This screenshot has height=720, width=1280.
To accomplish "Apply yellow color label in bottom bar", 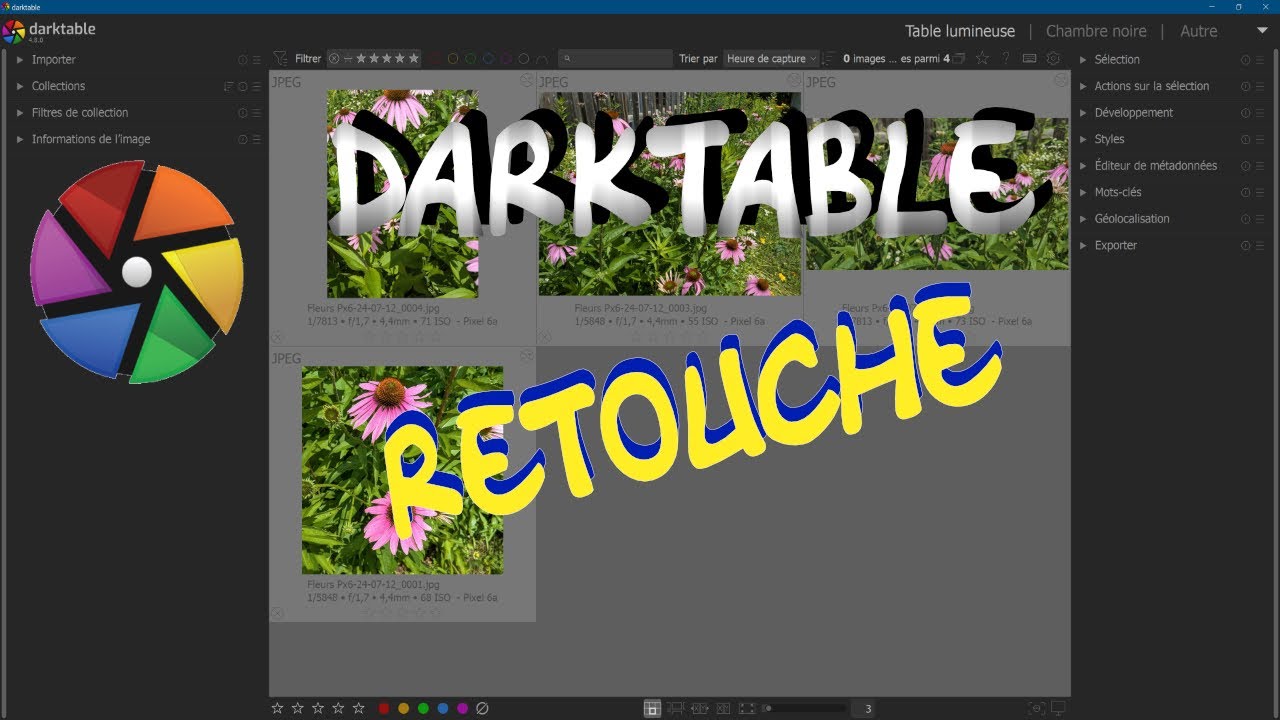I will 404,708.
